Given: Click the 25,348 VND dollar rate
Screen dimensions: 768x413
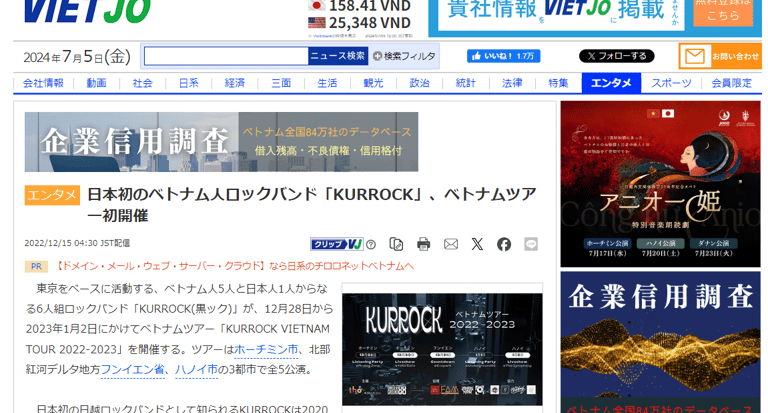Looking at the screenshot, I should click(370, 23).
